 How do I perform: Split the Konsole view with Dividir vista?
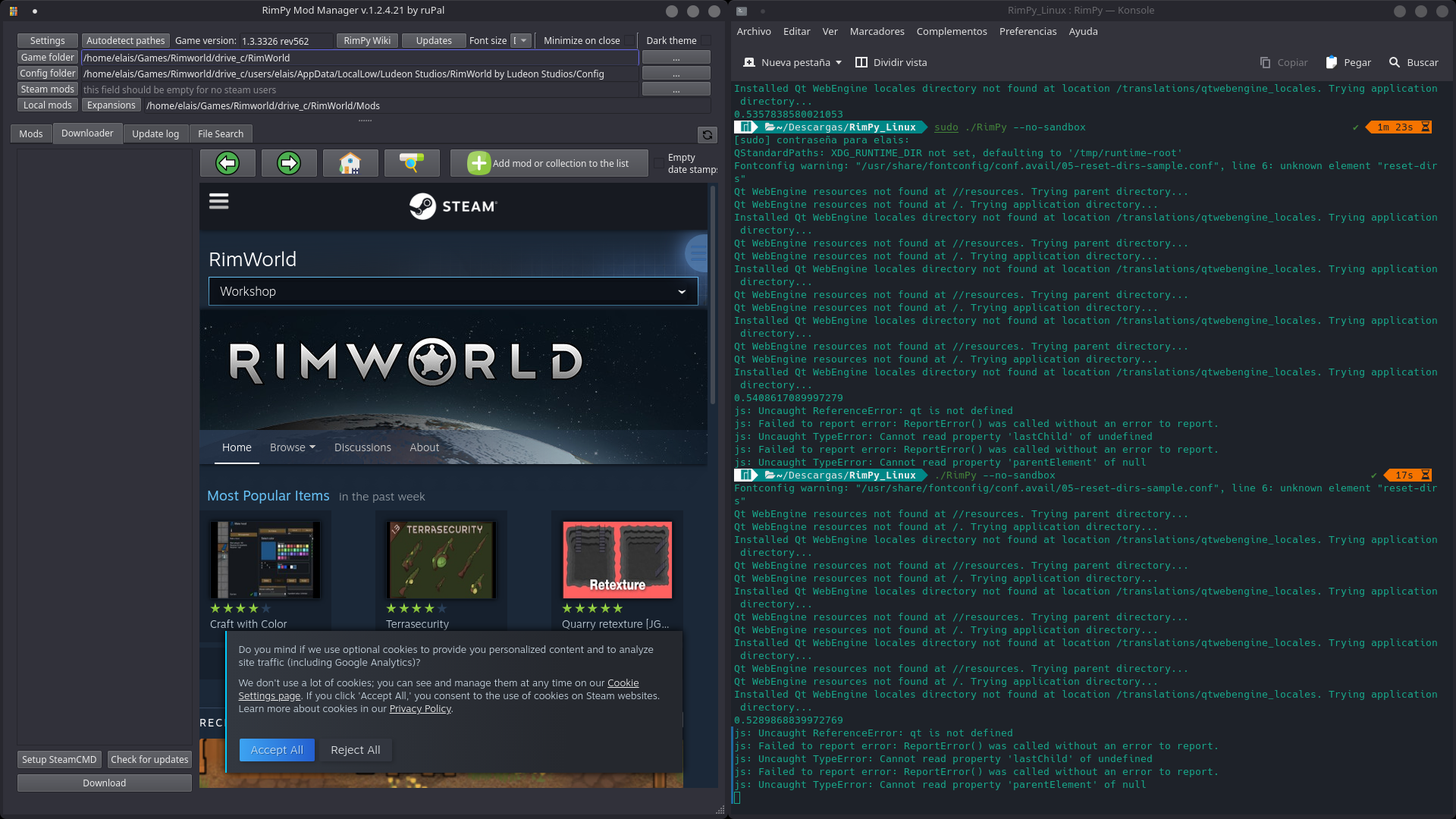click(x=891, y=62)
